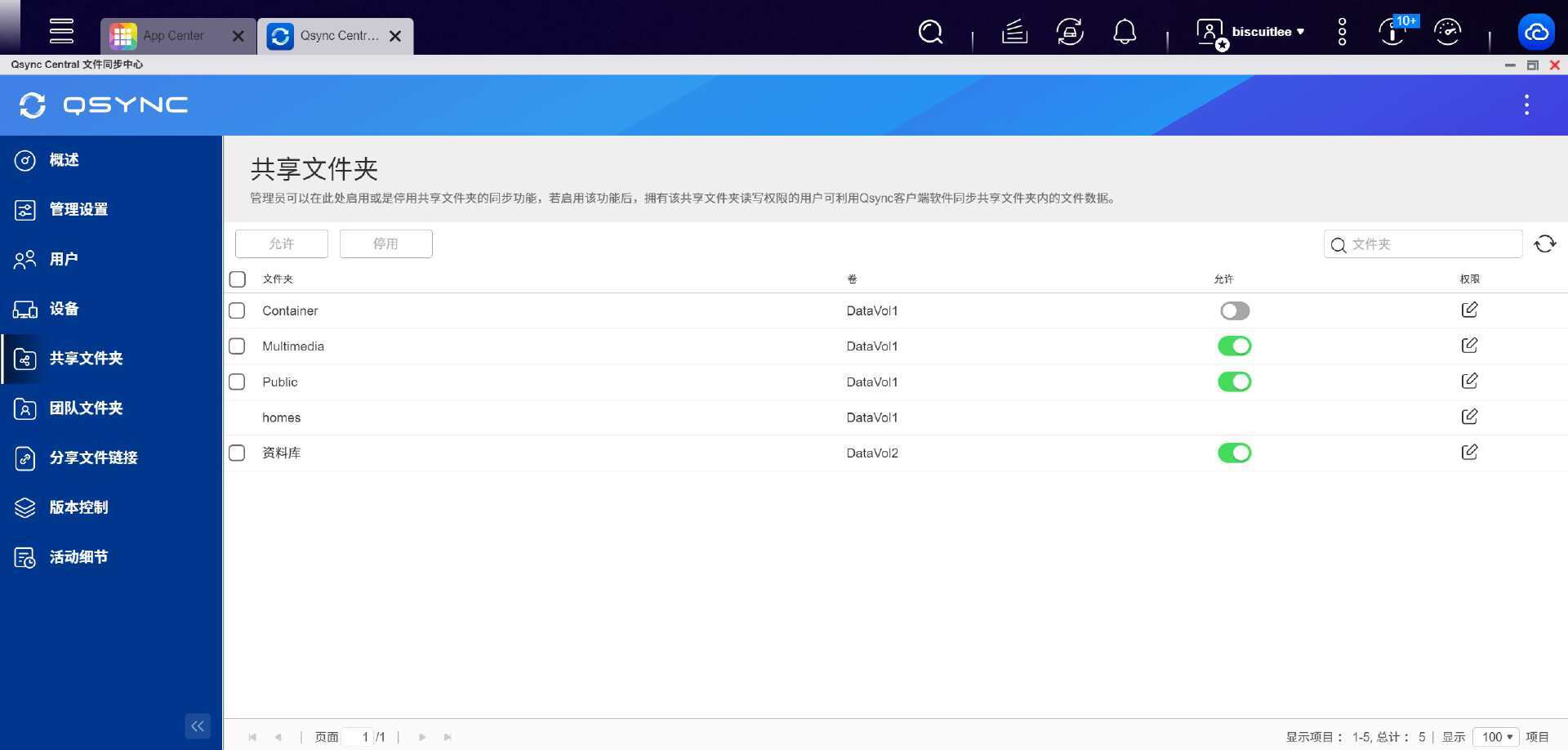
Task: Edit permissions for homes folder
Action: pos(1469,417)
